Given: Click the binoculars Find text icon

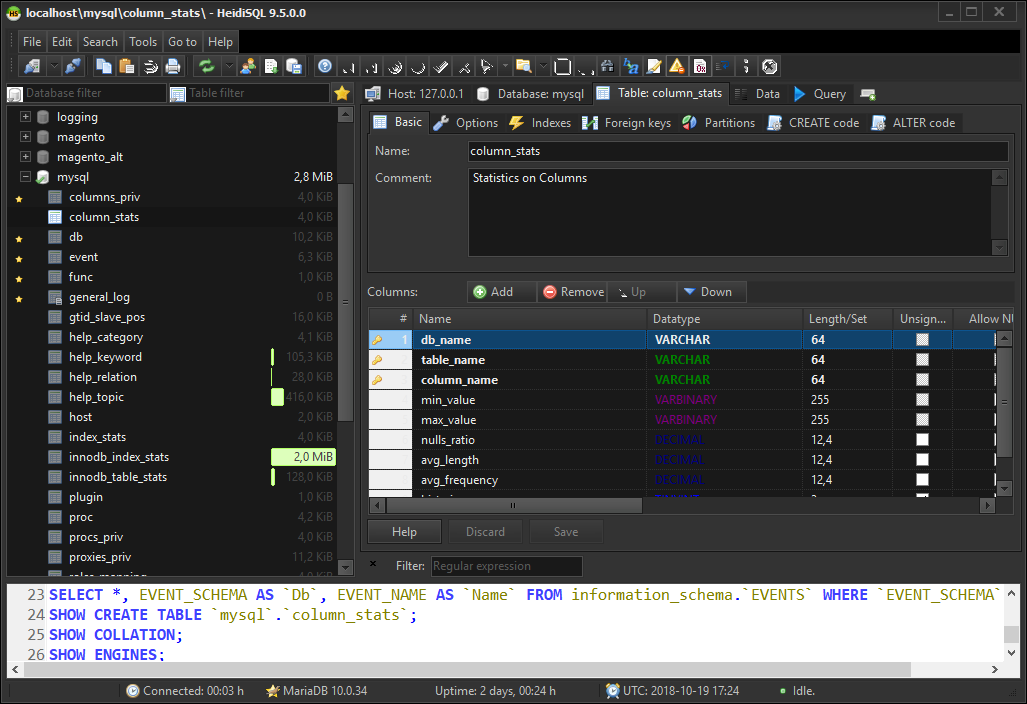Looking at the screenshot, I should [x=607, y=66].
